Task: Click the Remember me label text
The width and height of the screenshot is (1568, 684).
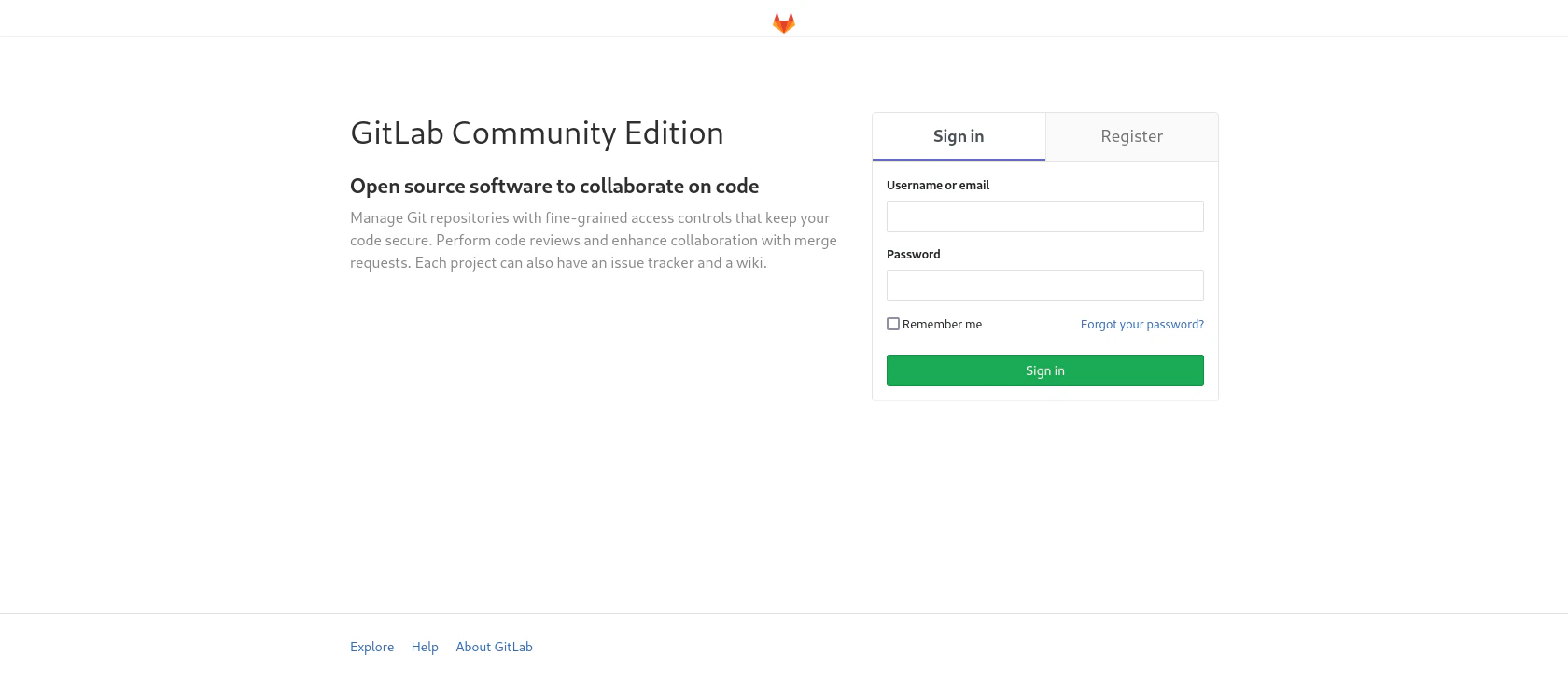Action: pos(942,325)
